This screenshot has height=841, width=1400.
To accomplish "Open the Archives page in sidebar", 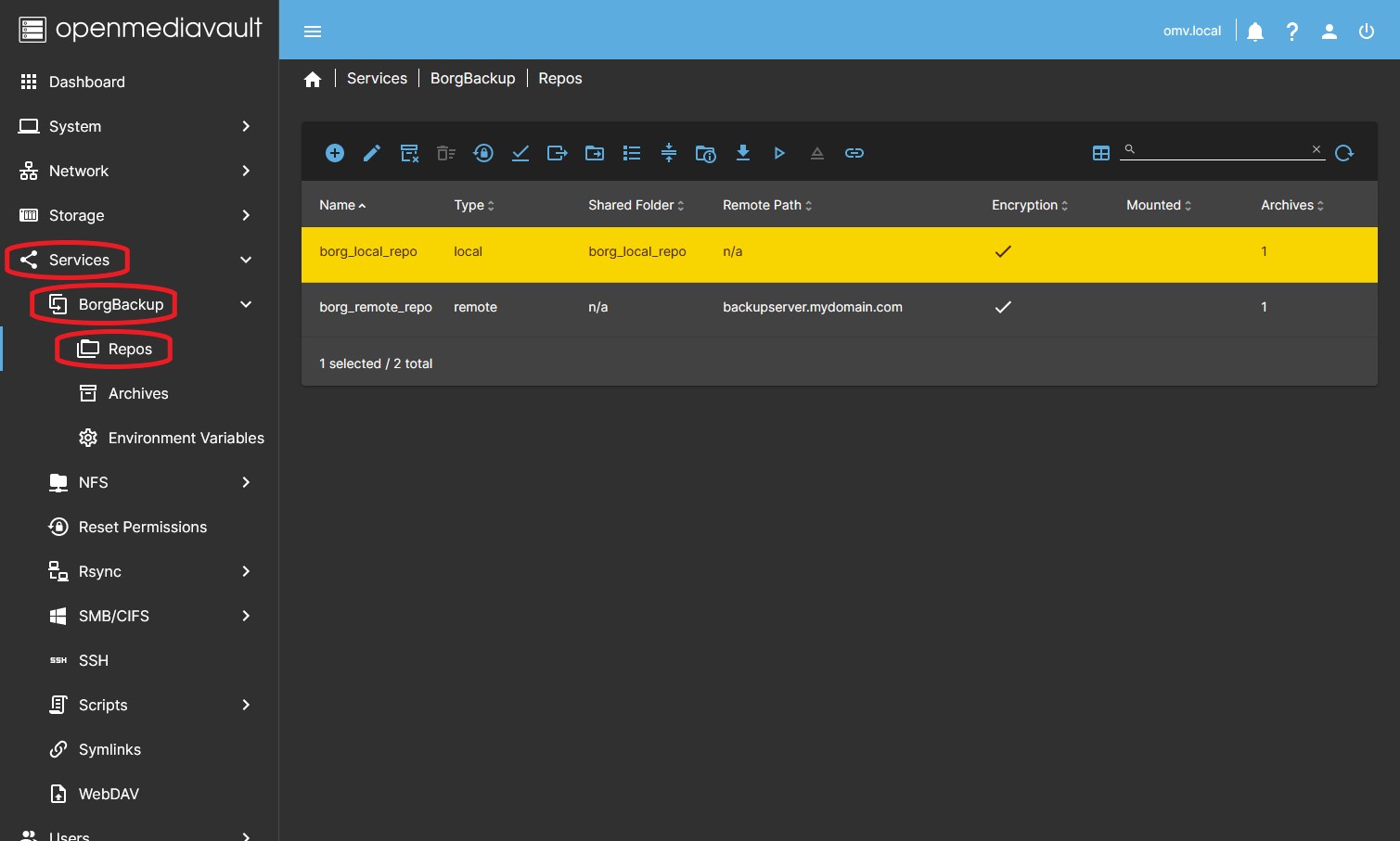I will coord(138,393).
